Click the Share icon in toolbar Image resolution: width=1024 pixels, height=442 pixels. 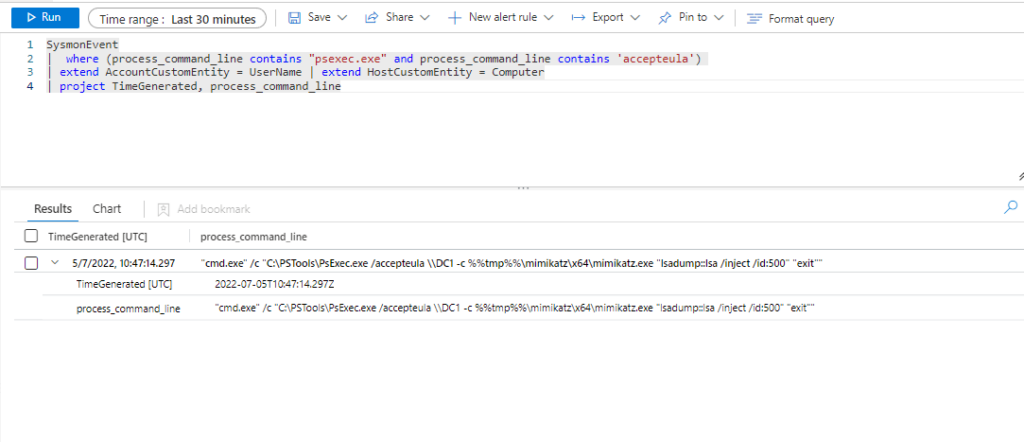tap(371, 18)
